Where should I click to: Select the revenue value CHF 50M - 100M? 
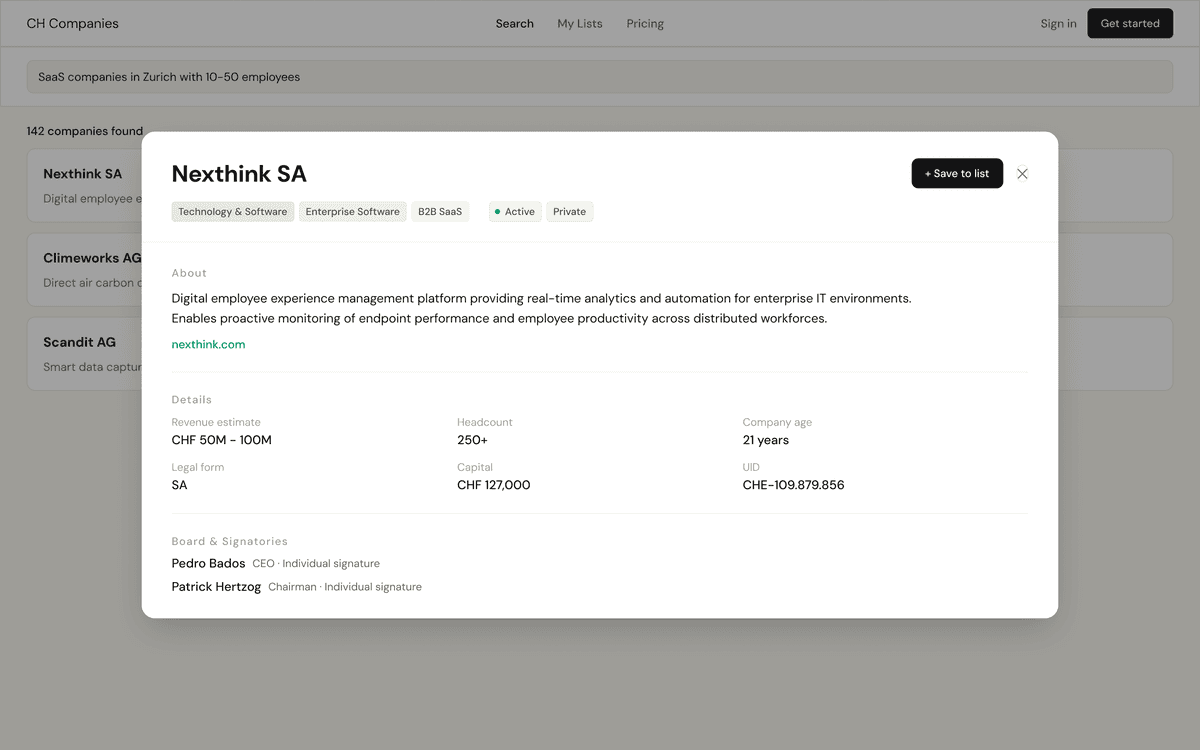click(222, 440)
